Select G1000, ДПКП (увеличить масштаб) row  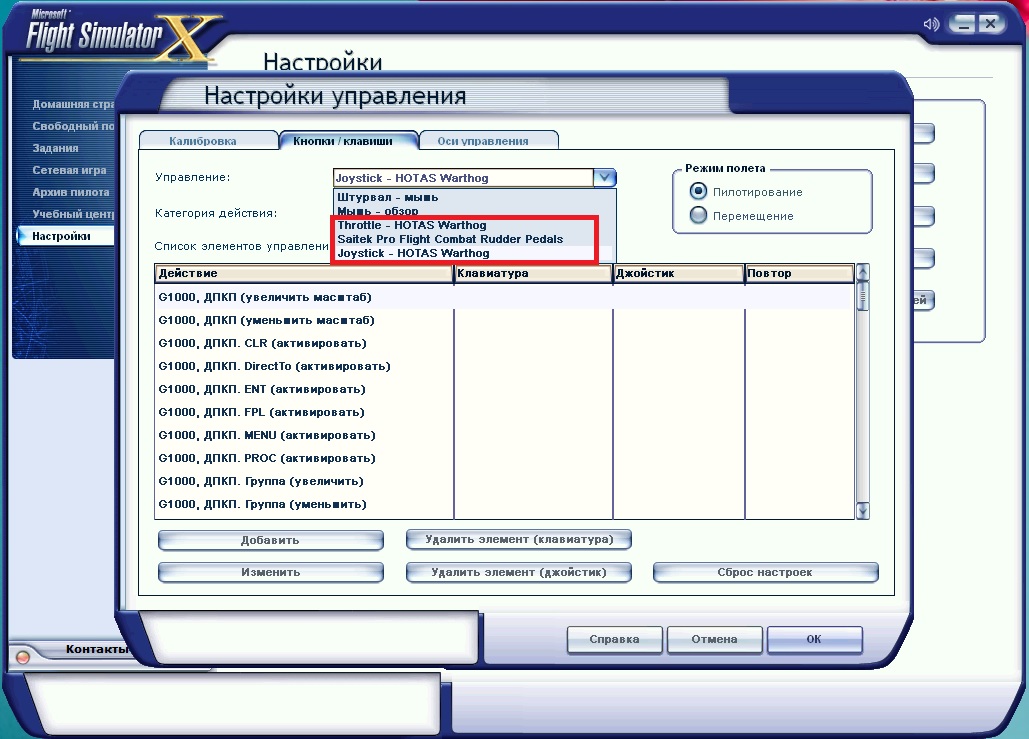click(504, 297)
